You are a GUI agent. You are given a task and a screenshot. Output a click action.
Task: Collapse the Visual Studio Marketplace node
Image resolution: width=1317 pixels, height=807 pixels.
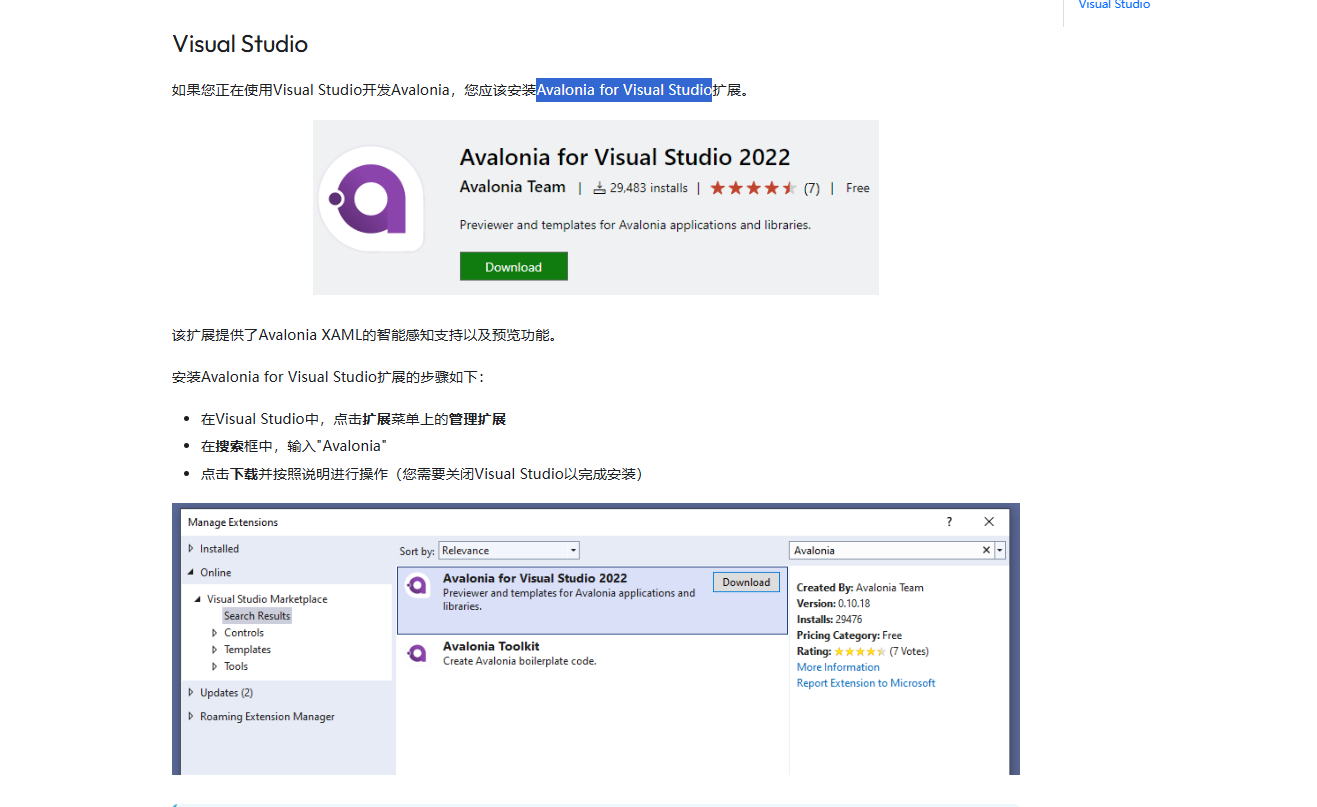pyautogui.click(x=198, y=600)
